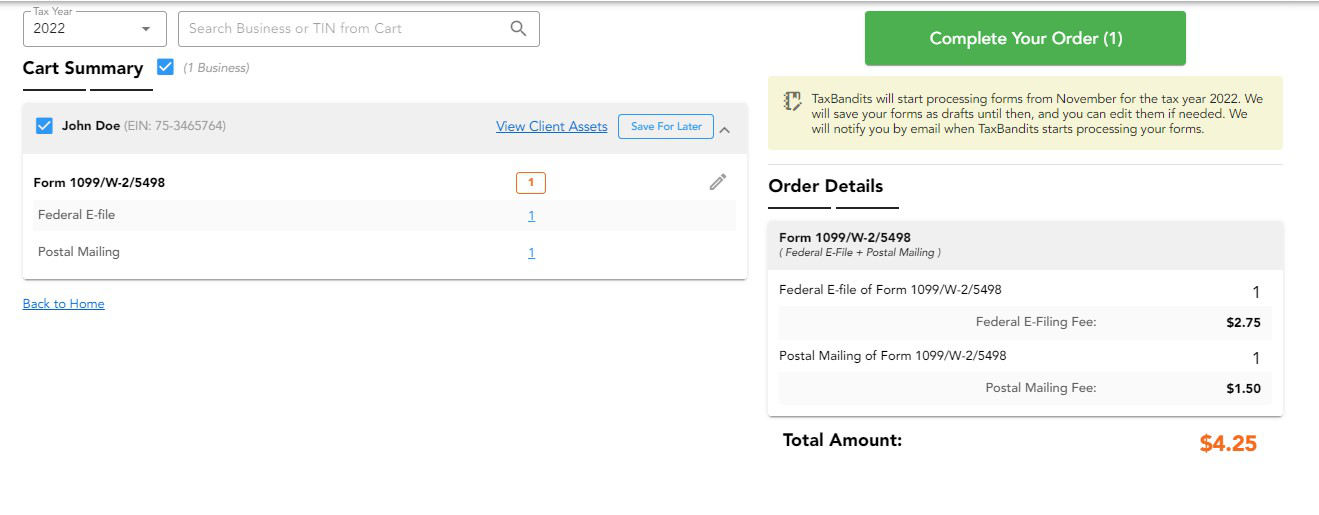Image resolution: width=1319 pixels, height=515 pixels.
Task: Click the Total Amount $4.25 value
Action: point(1228,444)
